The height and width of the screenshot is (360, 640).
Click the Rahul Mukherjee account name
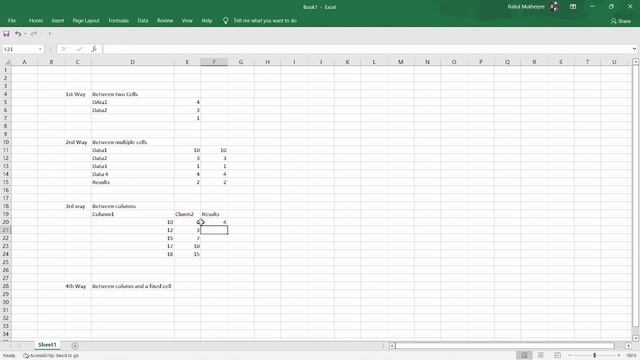tap(526, 7)
